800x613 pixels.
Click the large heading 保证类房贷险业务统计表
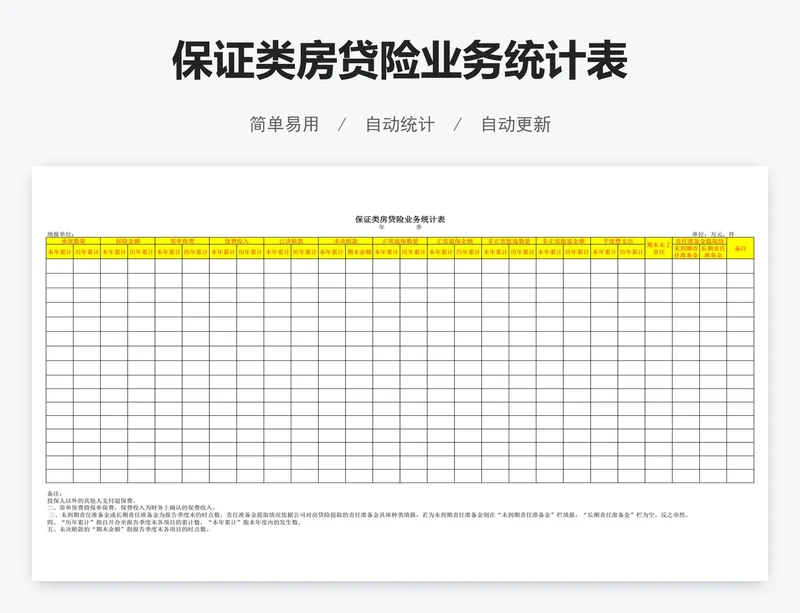pos(400,61)
